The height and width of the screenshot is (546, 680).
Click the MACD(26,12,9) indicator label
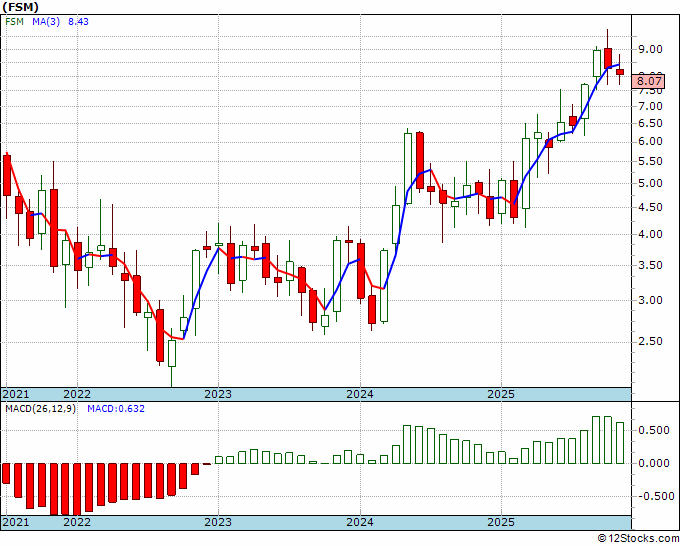[40, 409]
